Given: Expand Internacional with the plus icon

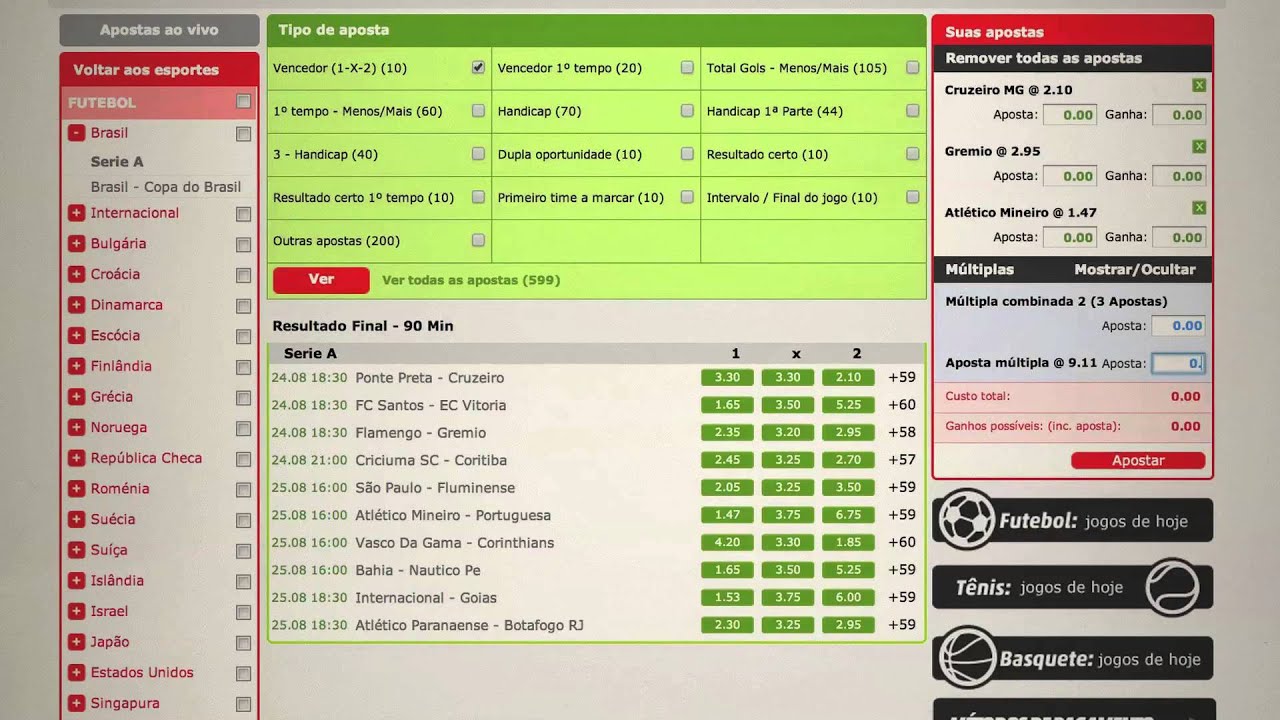Looking at the screenshot, I should (x=76, y=213).
